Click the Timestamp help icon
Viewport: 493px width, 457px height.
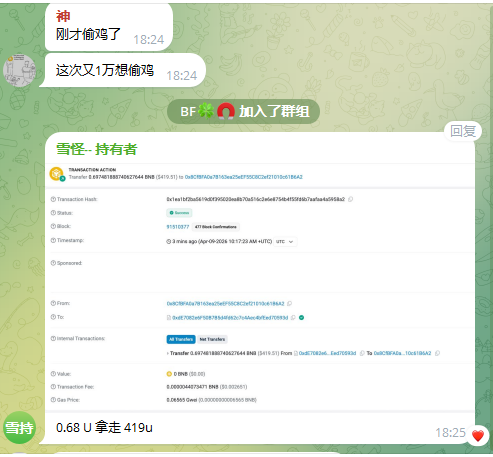[53, 240]
